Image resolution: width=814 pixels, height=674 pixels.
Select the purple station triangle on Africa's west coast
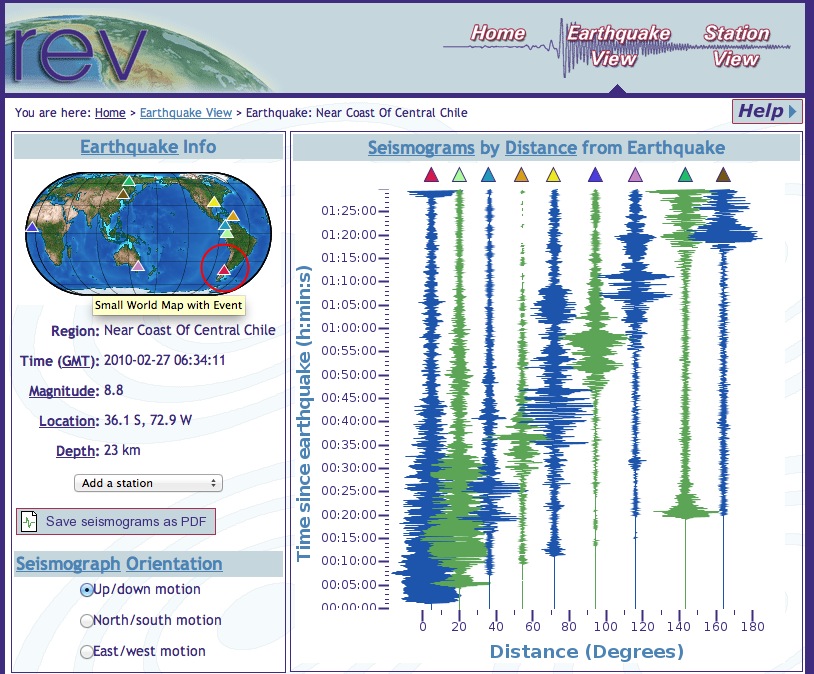pyautogui.click(x=32, y=228)
